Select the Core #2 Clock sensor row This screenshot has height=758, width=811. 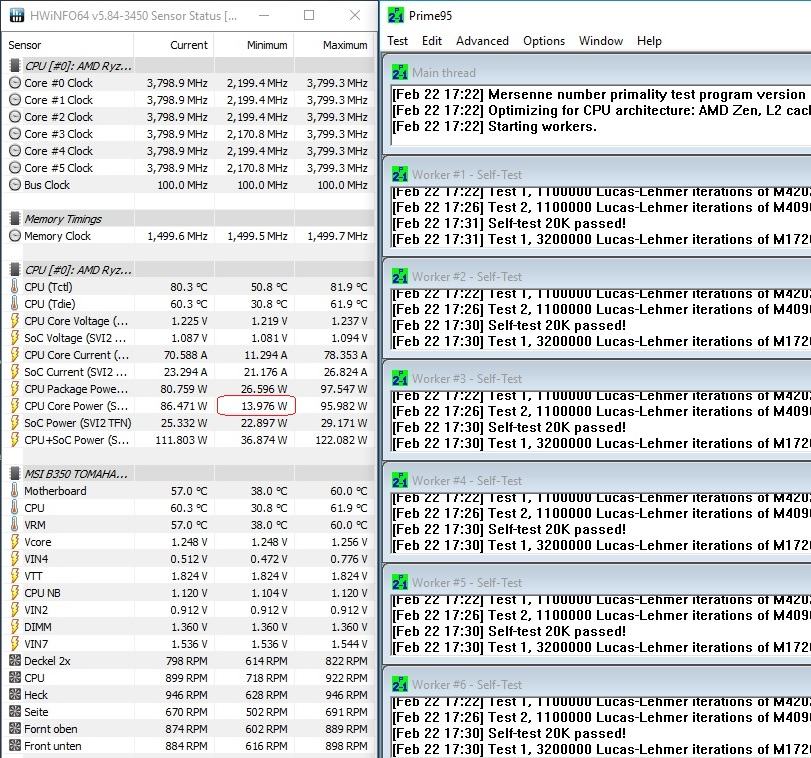click(x=189, y=117)
